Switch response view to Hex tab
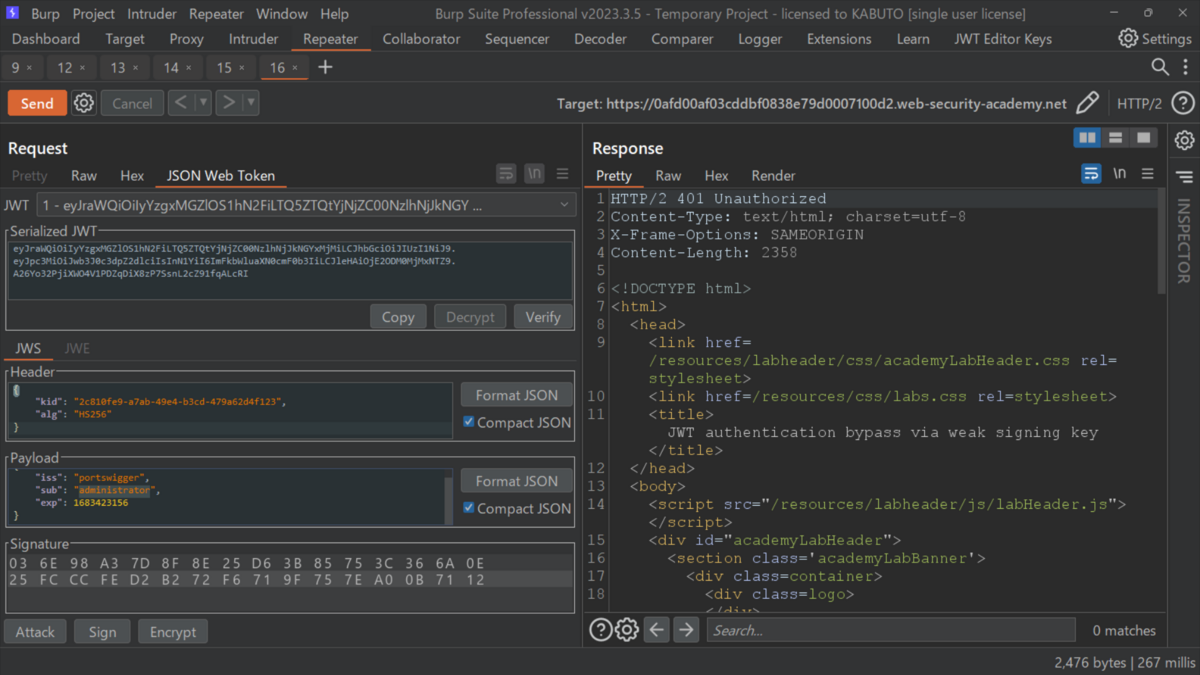This screenshot has width=1200, height=675. pyautogui.click(x=716, y=175)
